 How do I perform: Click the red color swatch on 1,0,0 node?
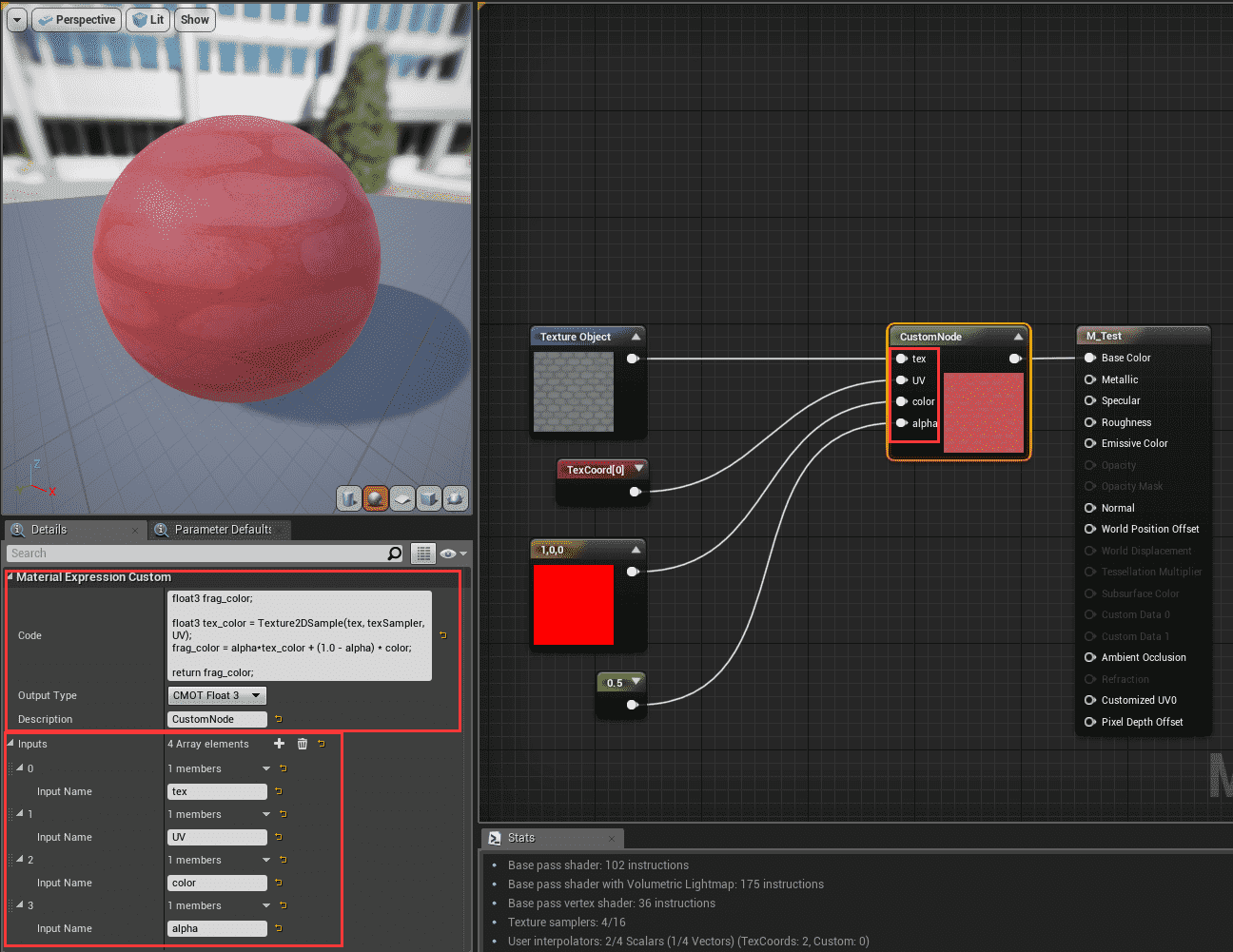(574, 605)
